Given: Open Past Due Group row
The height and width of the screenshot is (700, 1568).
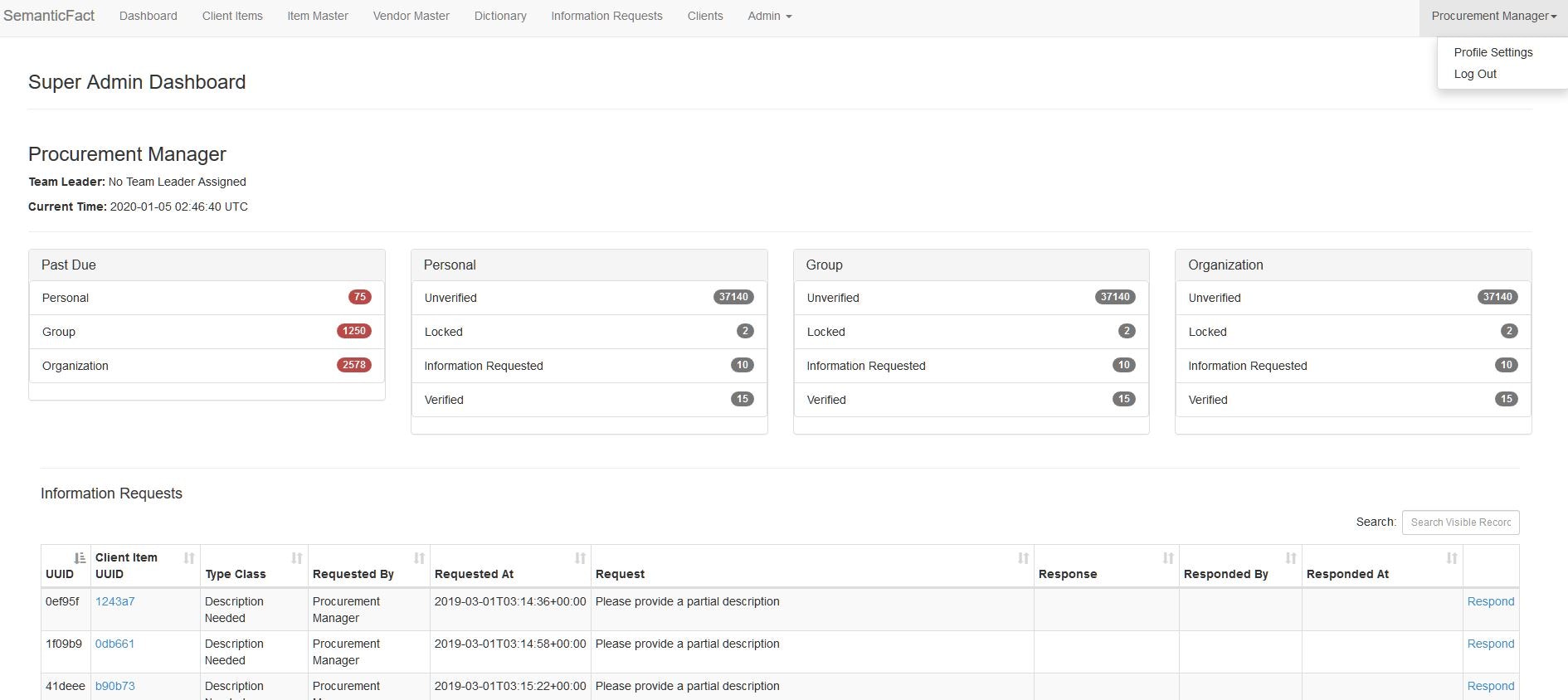Looking at the screenshot, I should coord(207,332).
